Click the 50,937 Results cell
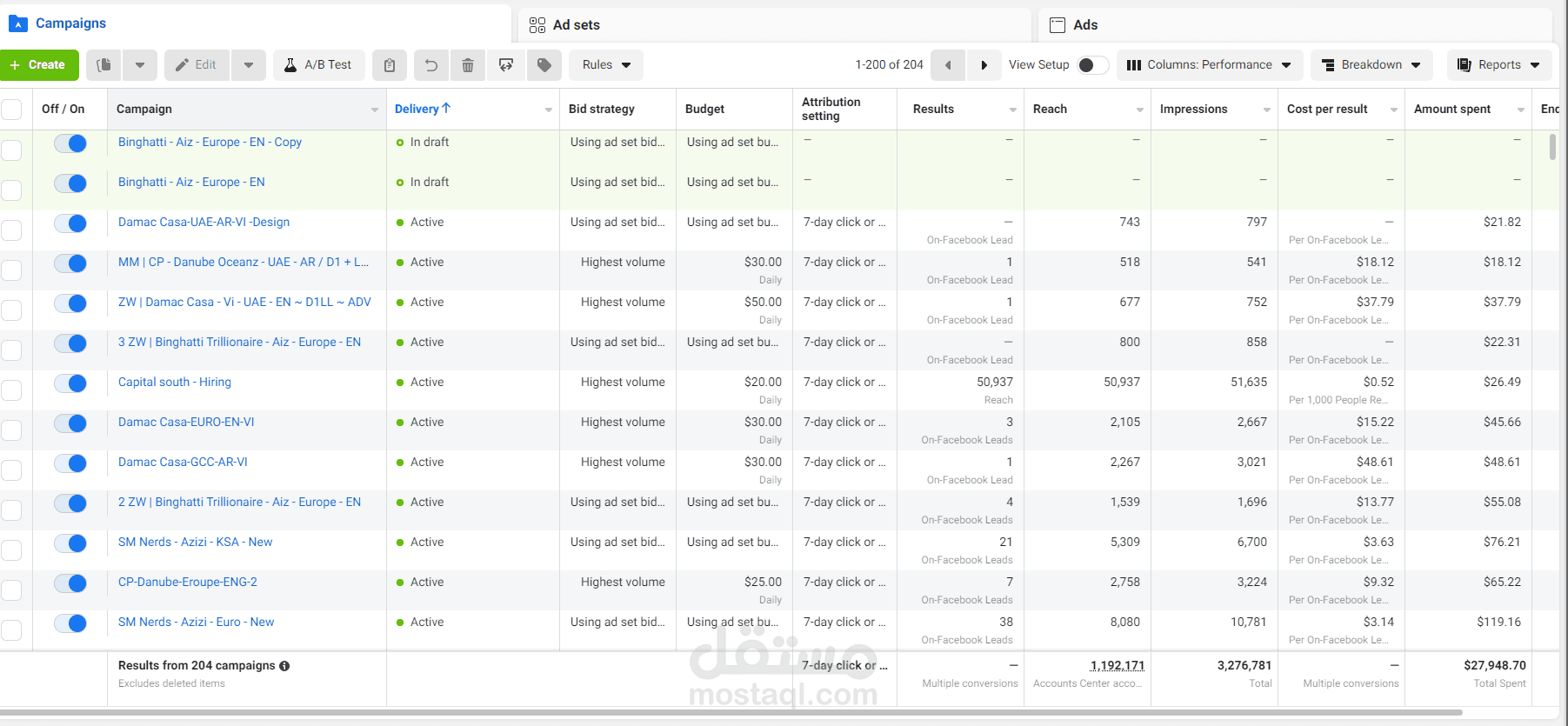The image size is (1568, 726). pyautogui.click(x=995, y=382)
